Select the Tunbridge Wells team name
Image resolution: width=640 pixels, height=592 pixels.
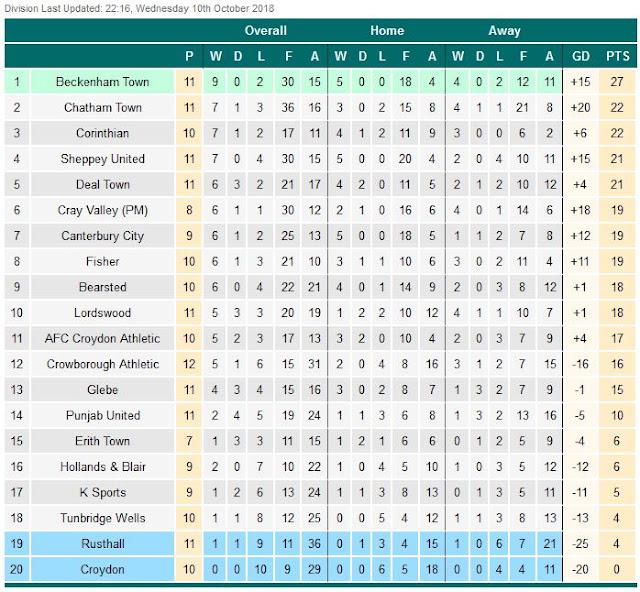tap(102, 518)
